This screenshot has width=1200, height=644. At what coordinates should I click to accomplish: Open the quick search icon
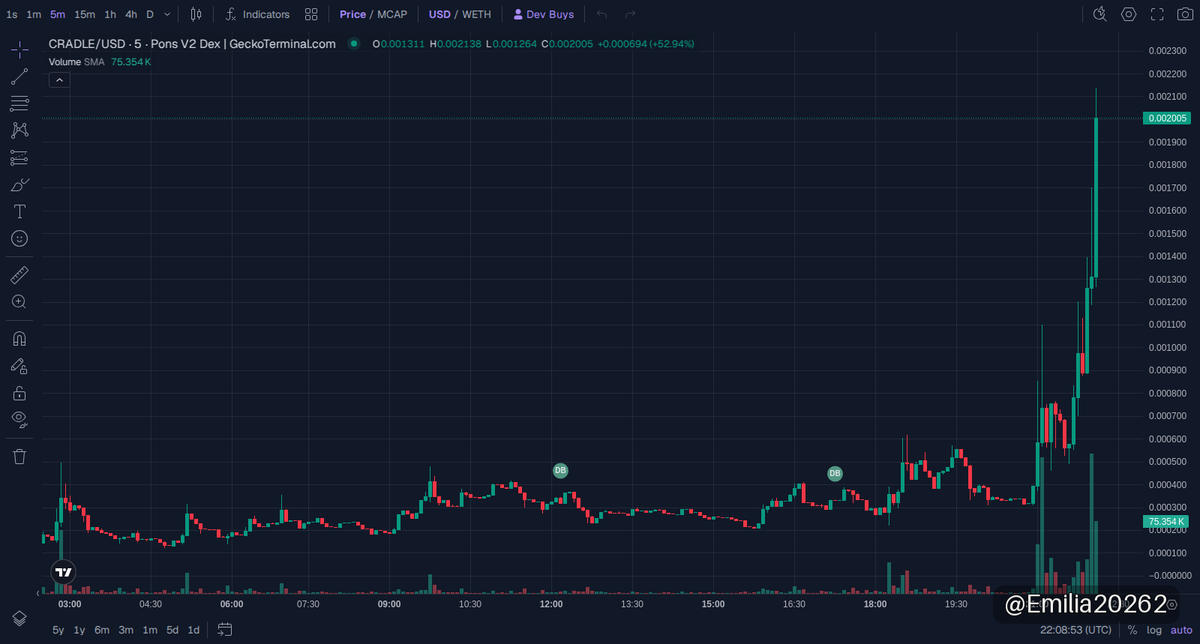click(1100, 15)
